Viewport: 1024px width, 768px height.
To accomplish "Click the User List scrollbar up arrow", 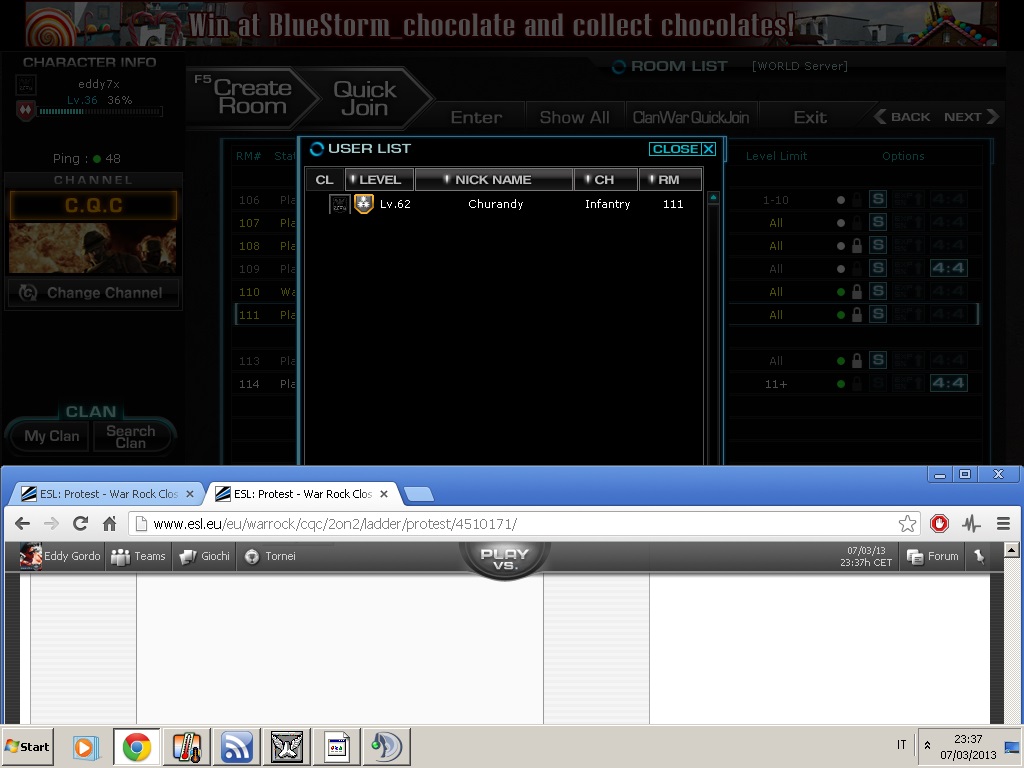I will click(x=713, y=198).
